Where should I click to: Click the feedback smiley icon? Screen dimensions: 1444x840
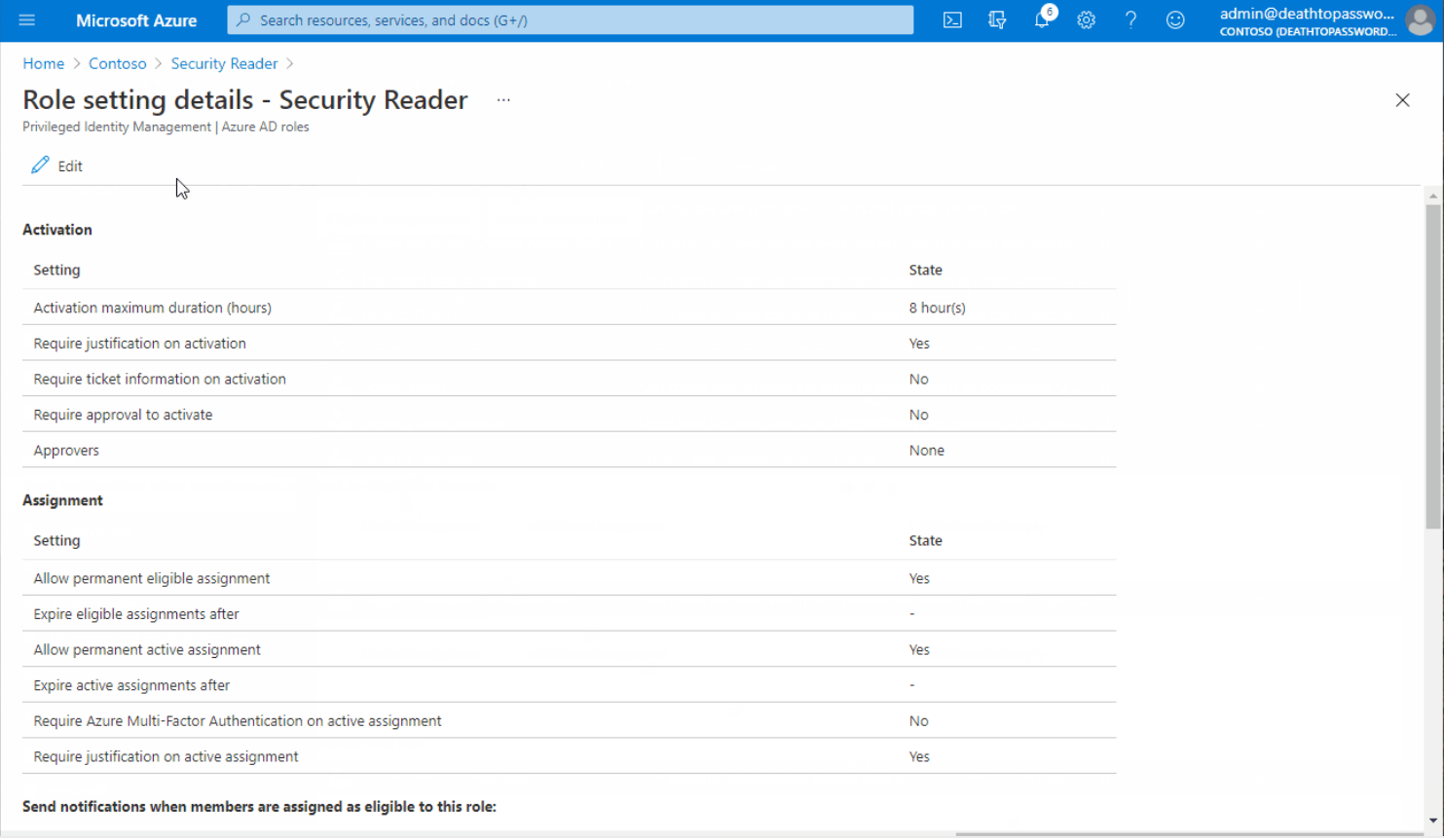point(1175,20)
